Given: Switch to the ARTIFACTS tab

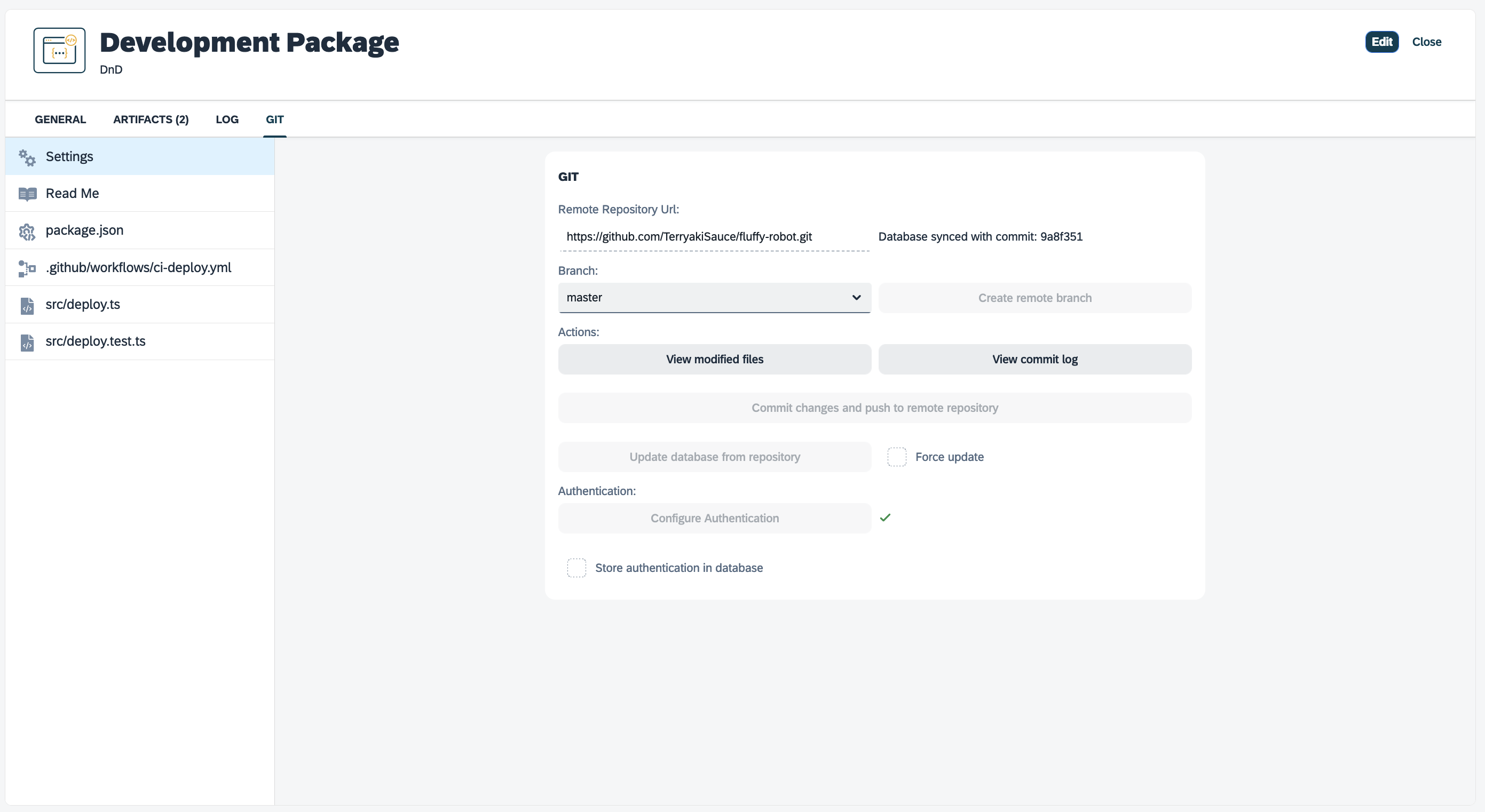Looking at the screenshot, I should [x=151, y=120].
